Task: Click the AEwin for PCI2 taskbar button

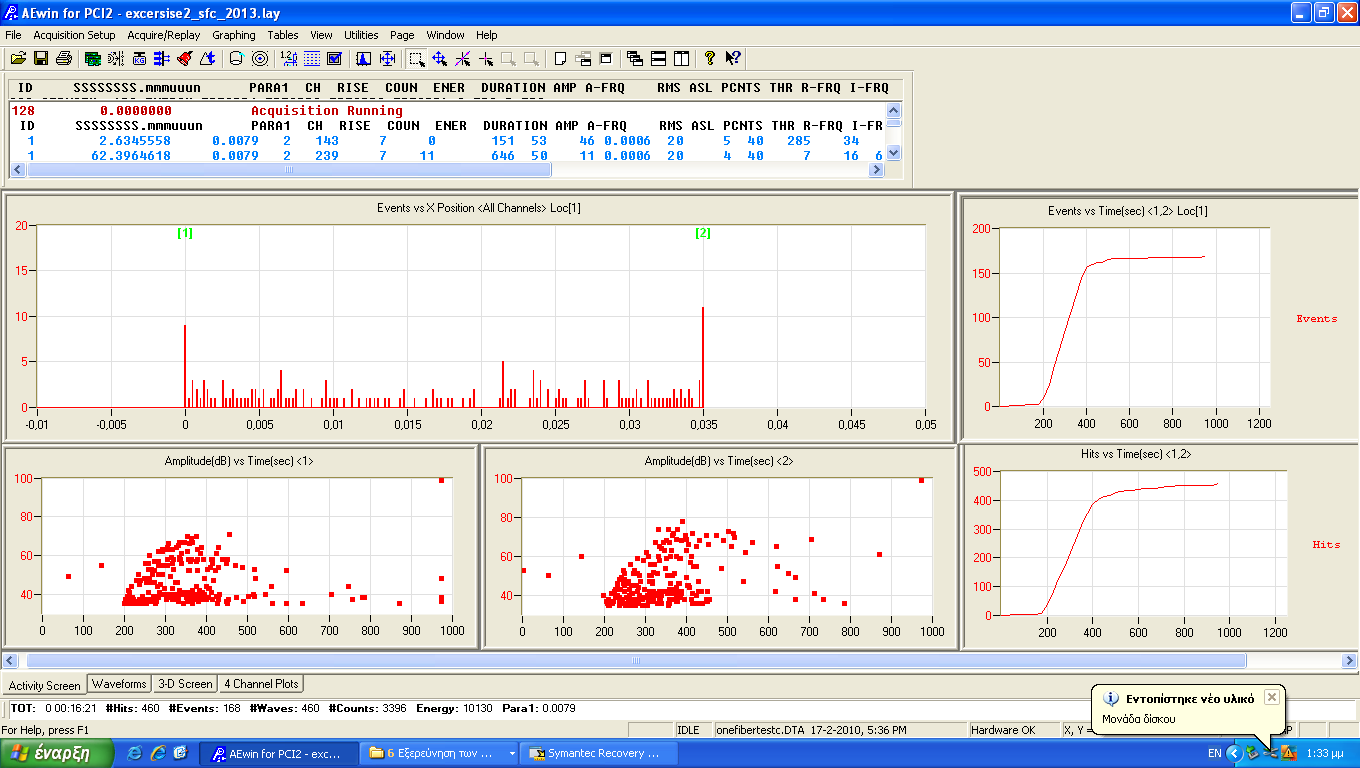Action: pyautogui.click(x=280, y=753)
